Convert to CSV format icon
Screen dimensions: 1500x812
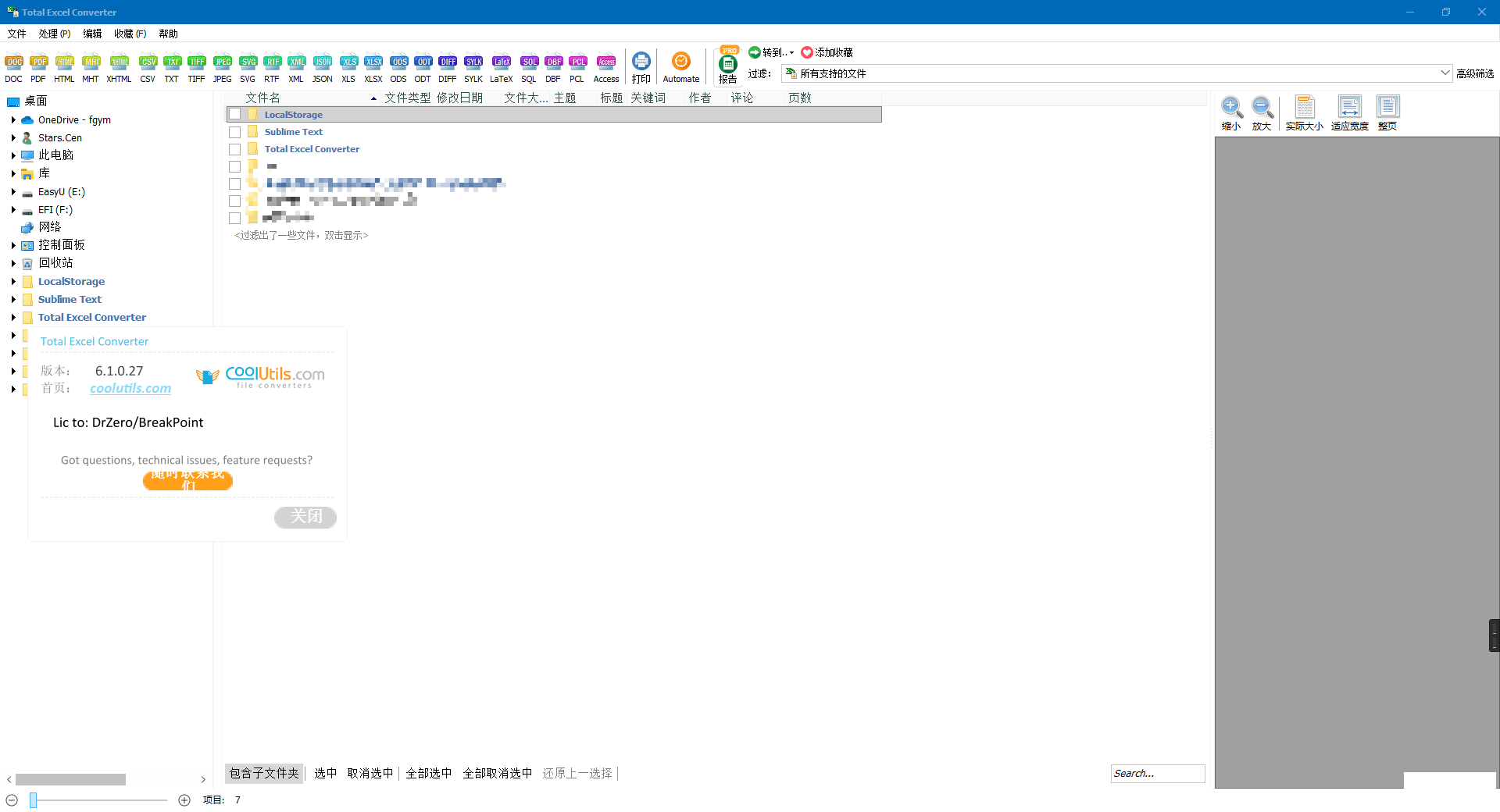(x=148, y=68)
